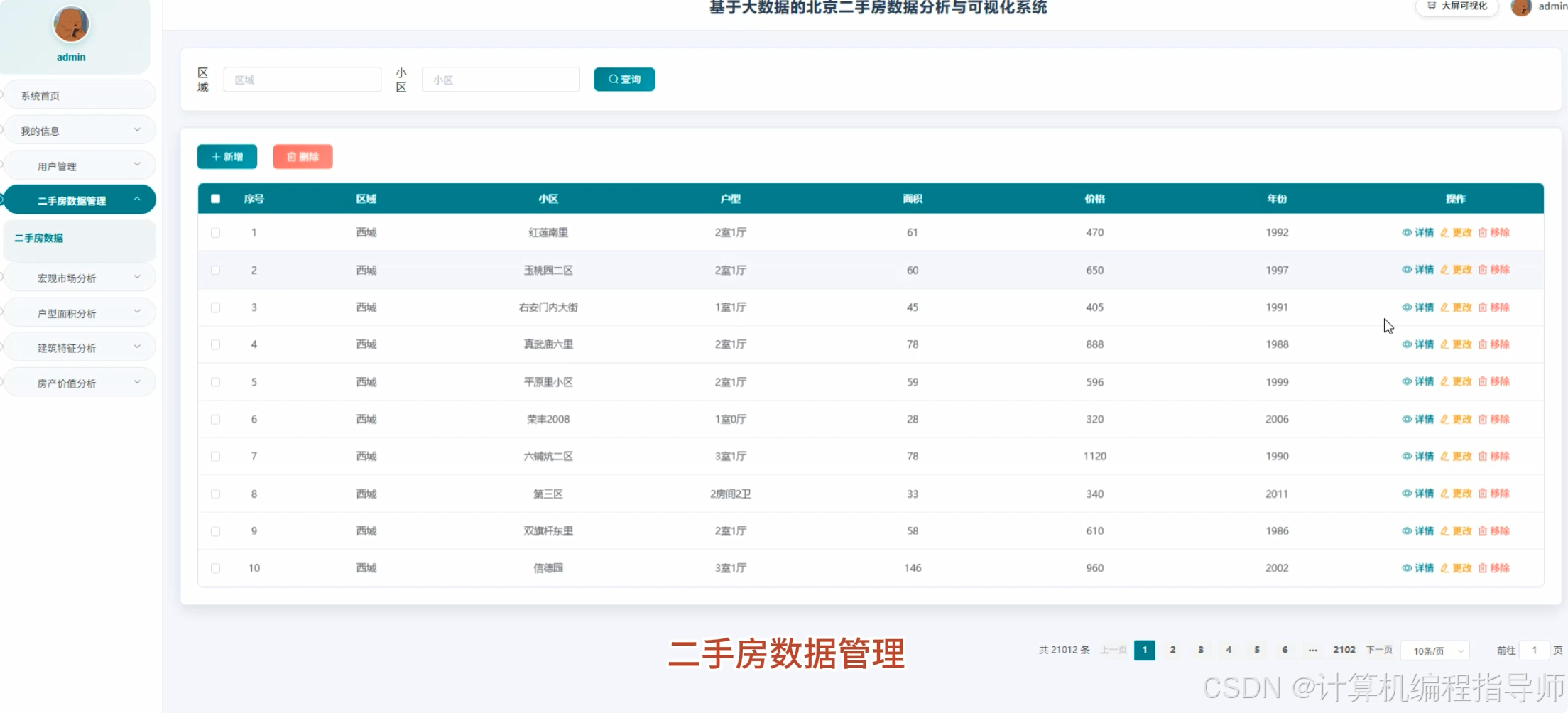Open 大屏可视化 screen visualization
This screenshot has width=1568, height=713.
tap(1456, 6)
